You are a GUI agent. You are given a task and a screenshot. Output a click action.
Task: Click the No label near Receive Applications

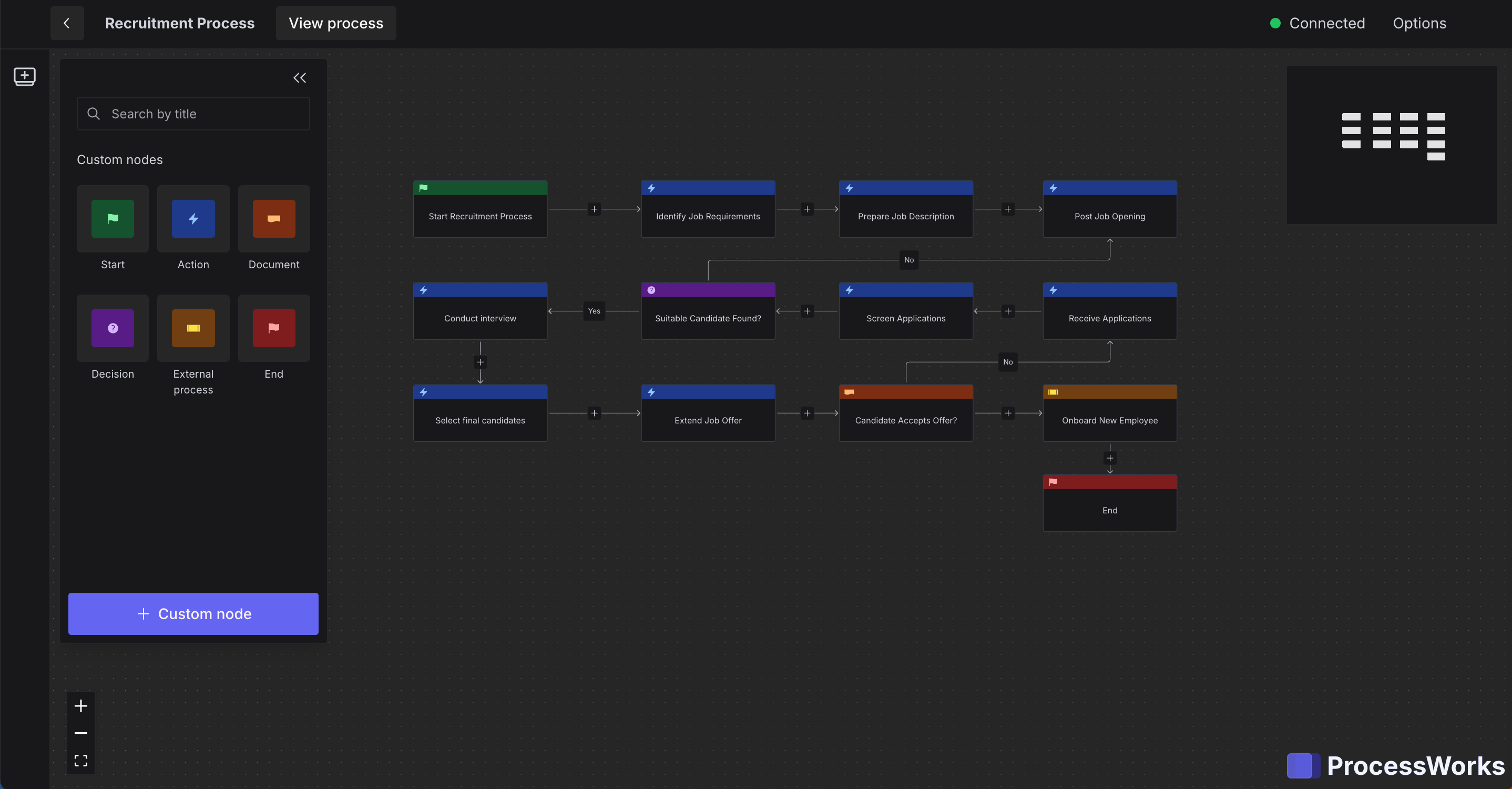[1008, 362]
